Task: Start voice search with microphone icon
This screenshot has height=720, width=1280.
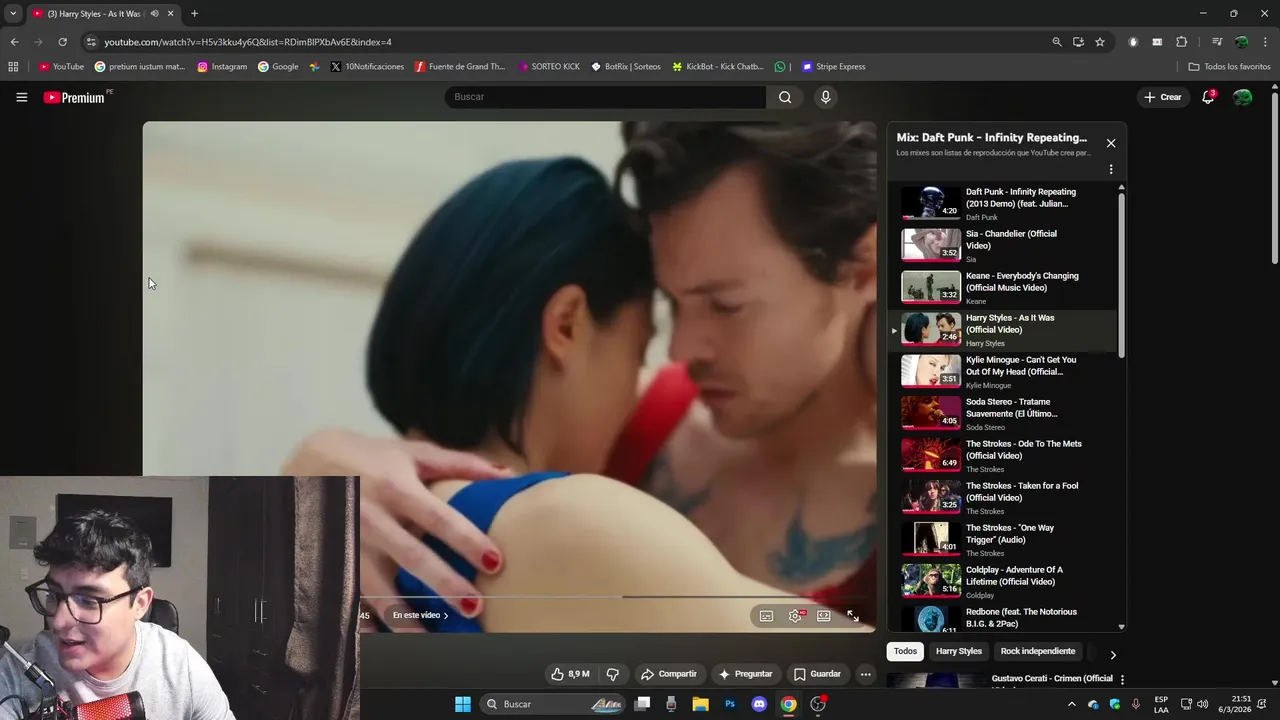Action: tap(825, 97)
